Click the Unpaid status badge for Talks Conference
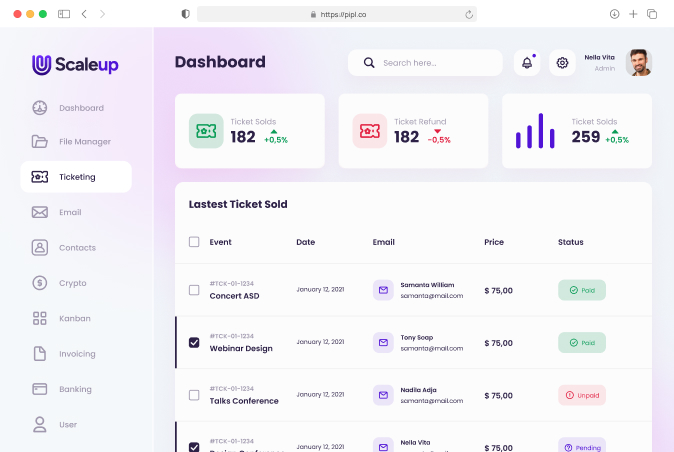This screenshot has width=674, height=452. point(582,395)
